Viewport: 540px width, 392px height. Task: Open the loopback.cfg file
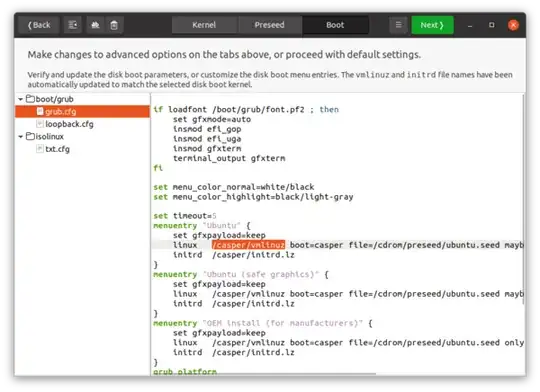click(82, 124)
